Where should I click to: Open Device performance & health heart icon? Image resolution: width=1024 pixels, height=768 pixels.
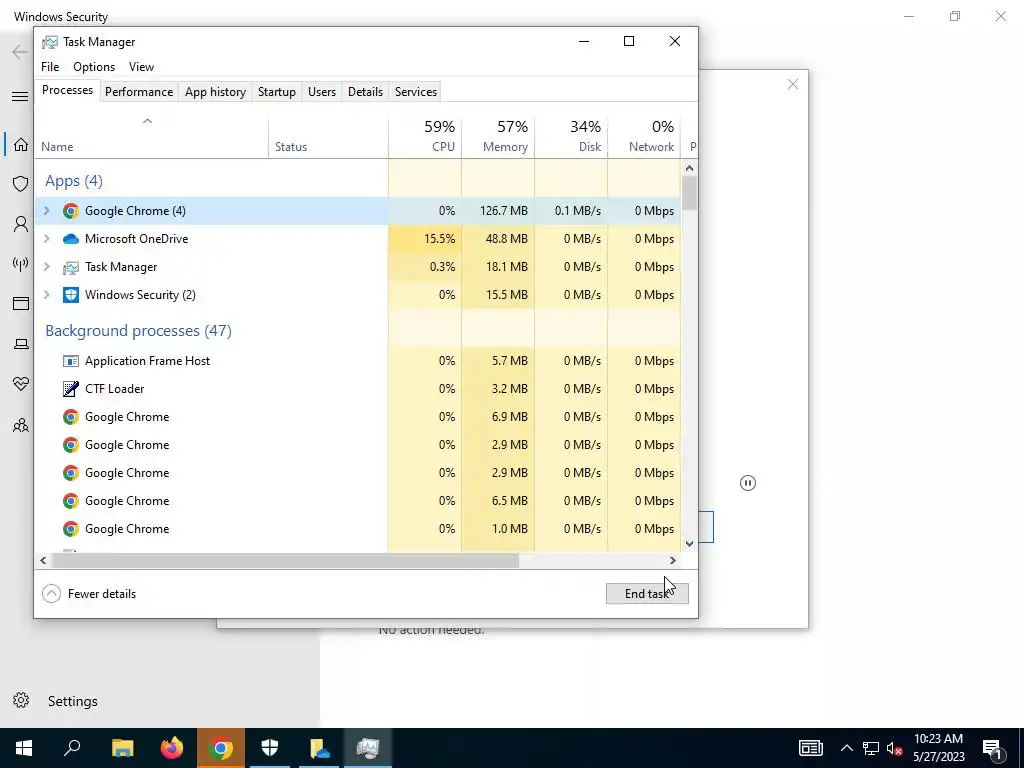pos(21,383)
